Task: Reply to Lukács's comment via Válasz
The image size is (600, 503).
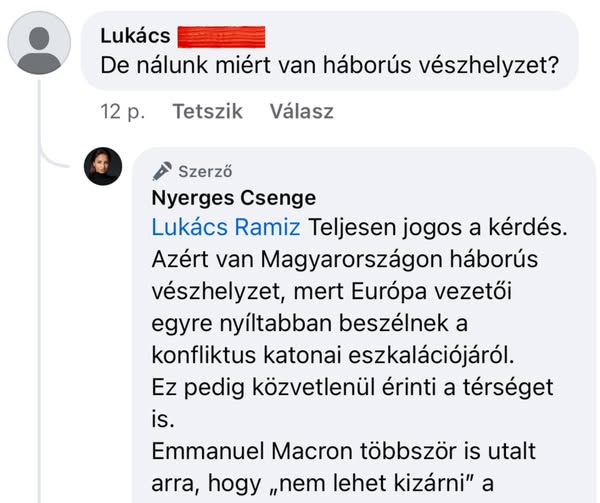Action: [301, 111]
